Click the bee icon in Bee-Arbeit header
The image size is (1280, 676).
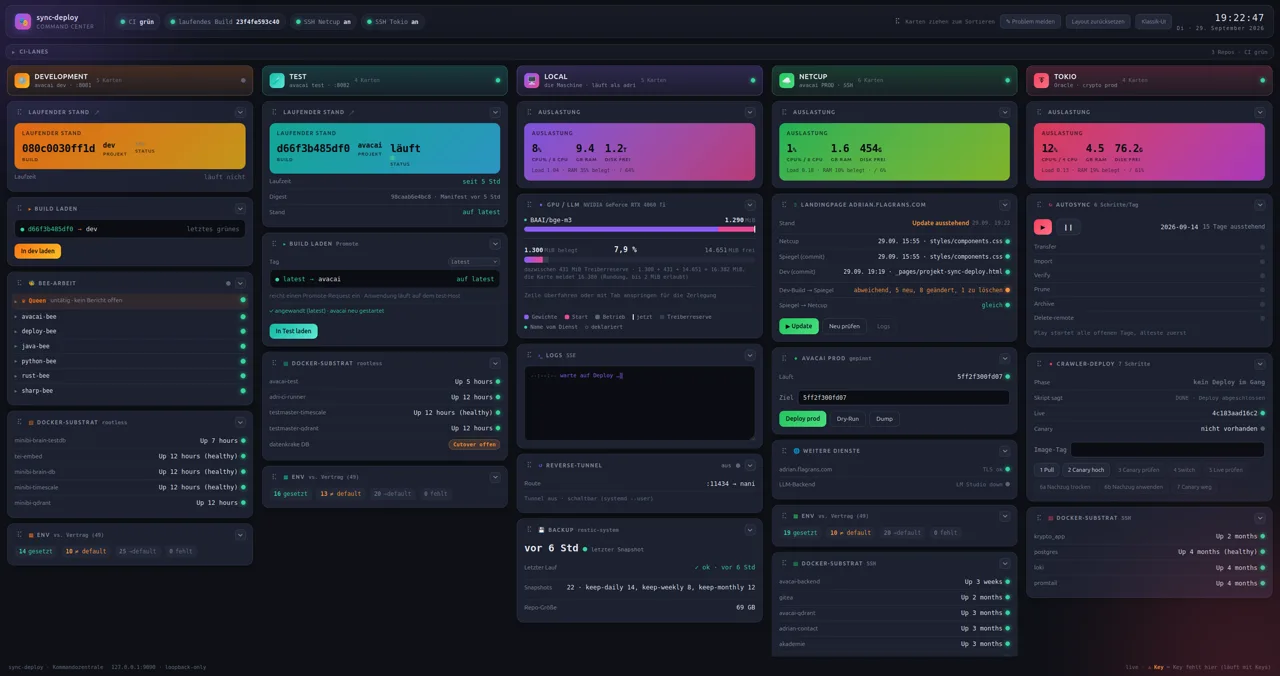32,283
